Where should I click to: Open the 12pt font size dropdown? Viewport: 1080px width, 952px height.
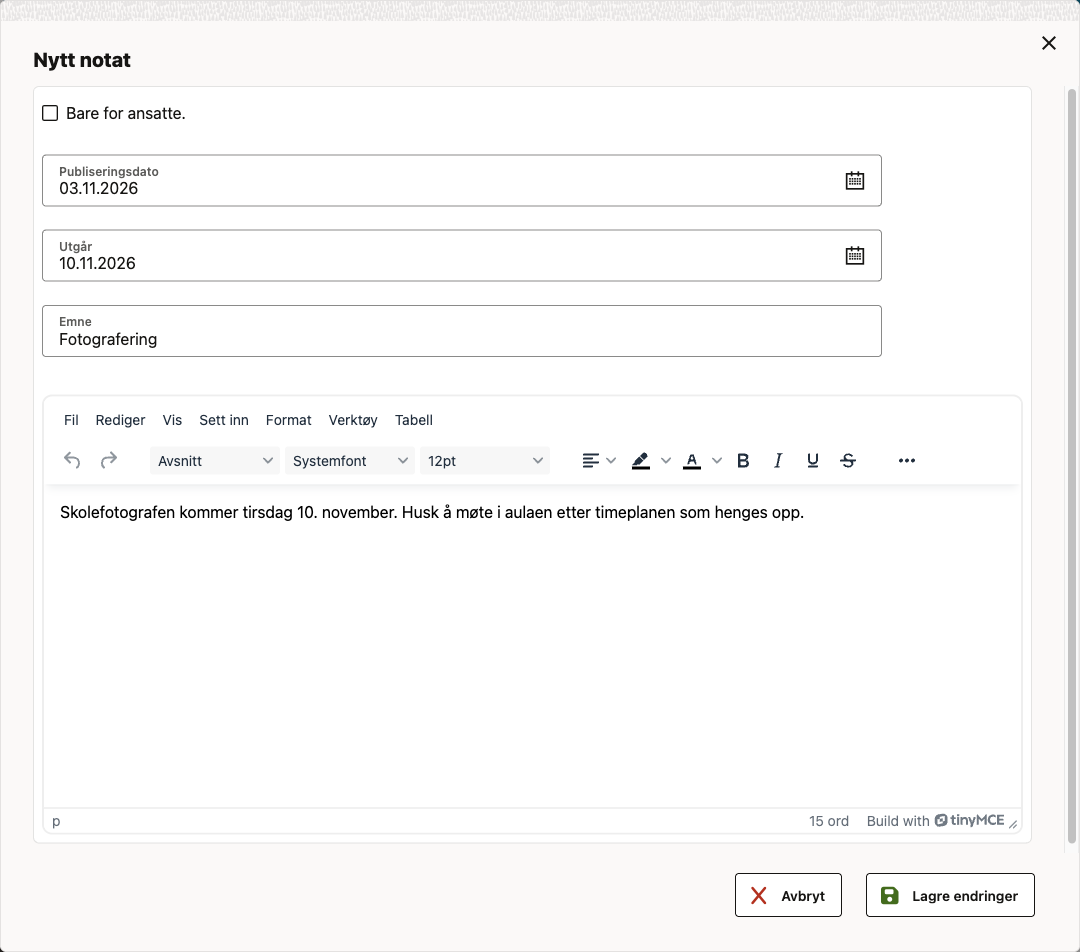485,461
